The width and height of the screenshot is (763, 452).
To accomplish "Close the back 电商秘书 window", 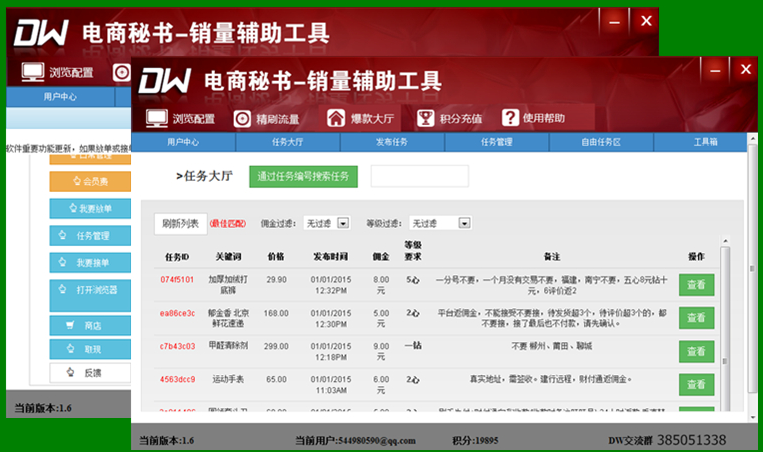I will click(x=646, y=21).
